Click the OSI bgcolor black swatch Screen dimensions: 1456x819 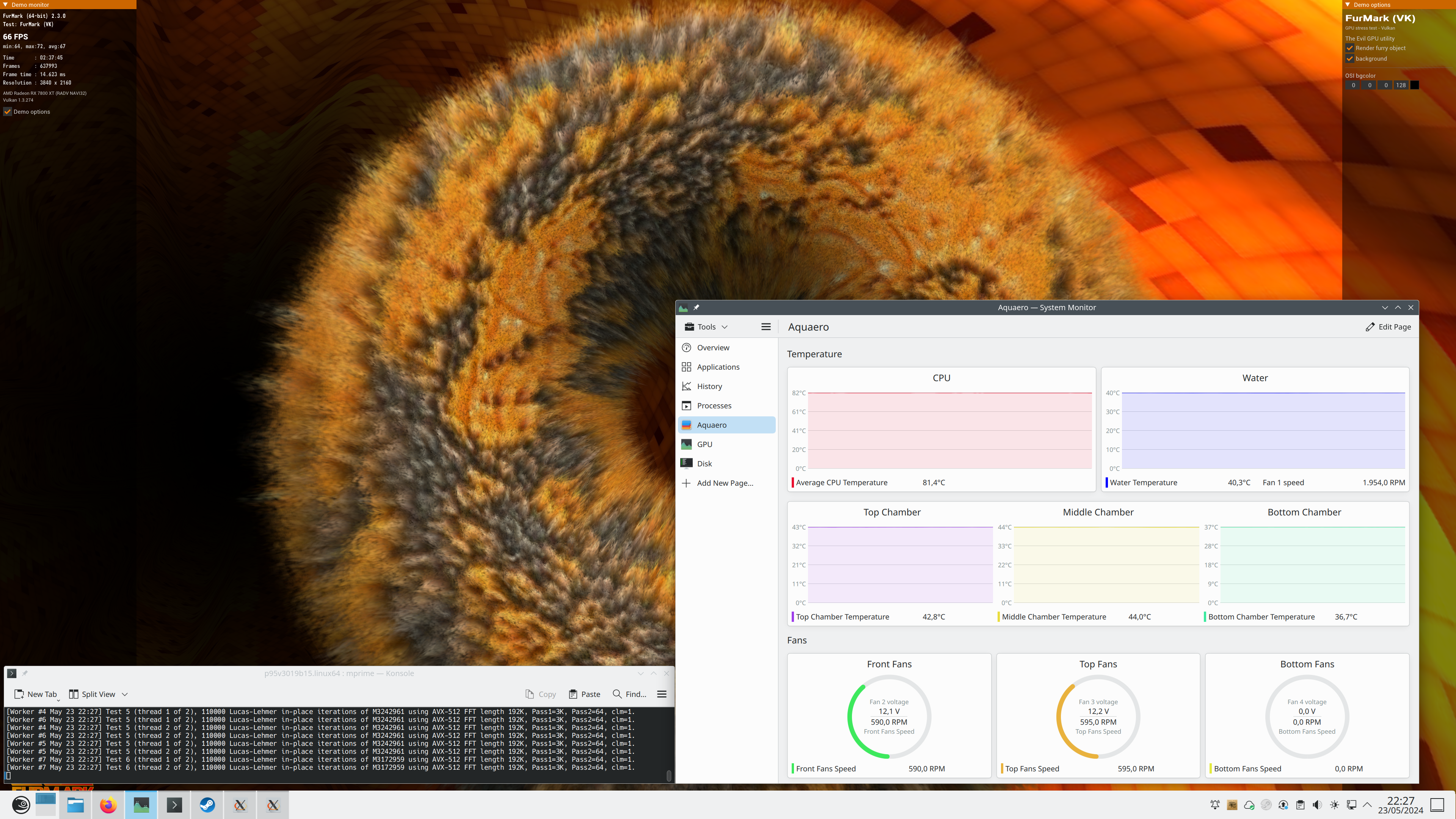click(x=1415, y=85)
